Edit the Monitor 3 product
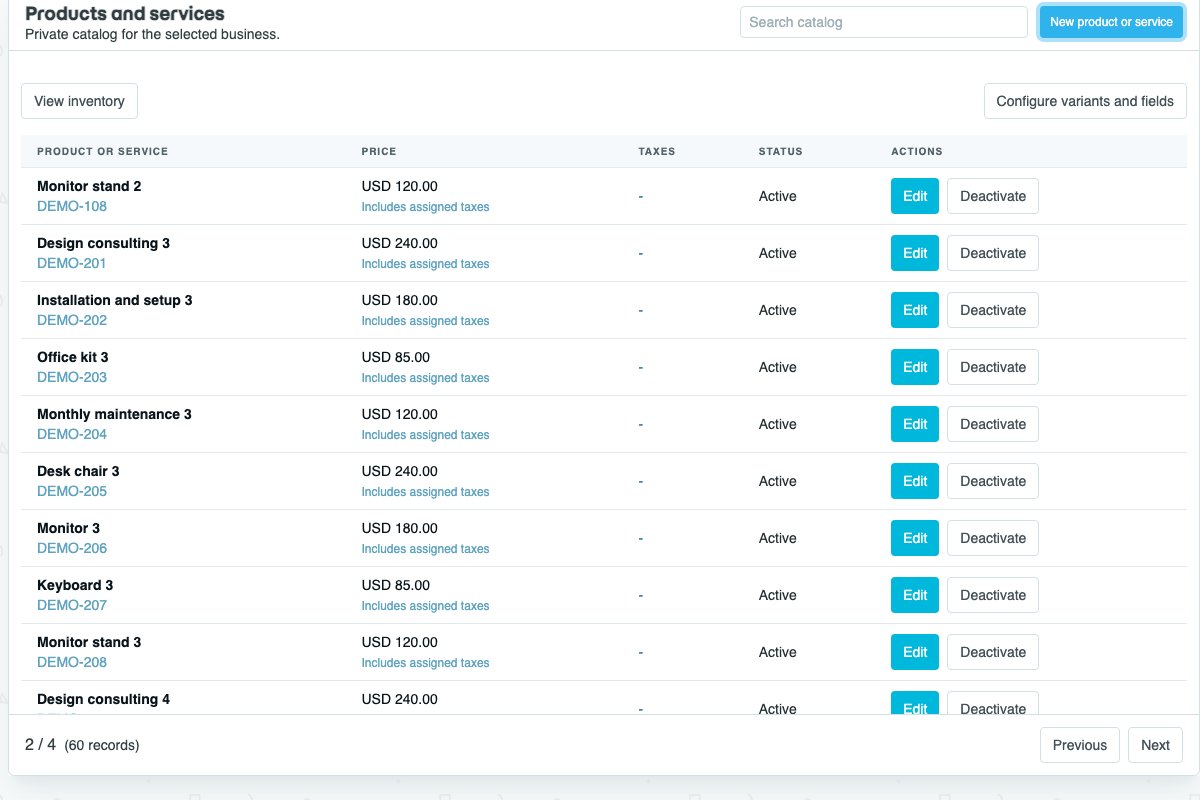This screenshot has height=800, width=1200. 915,538
